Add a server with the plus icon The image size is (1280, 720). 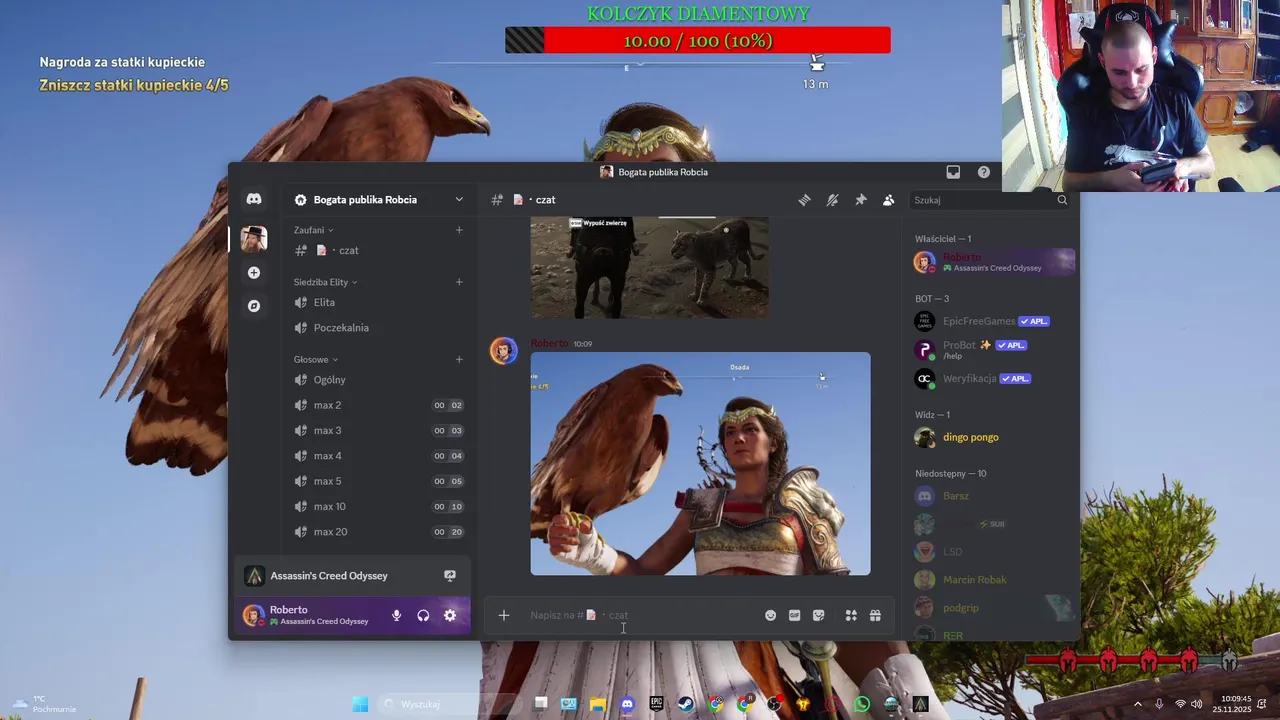tap(254, 272)
